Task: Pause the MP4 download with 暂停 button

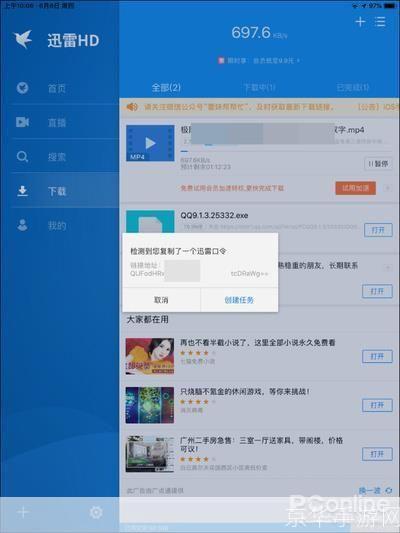Action: tap(378, 164)
